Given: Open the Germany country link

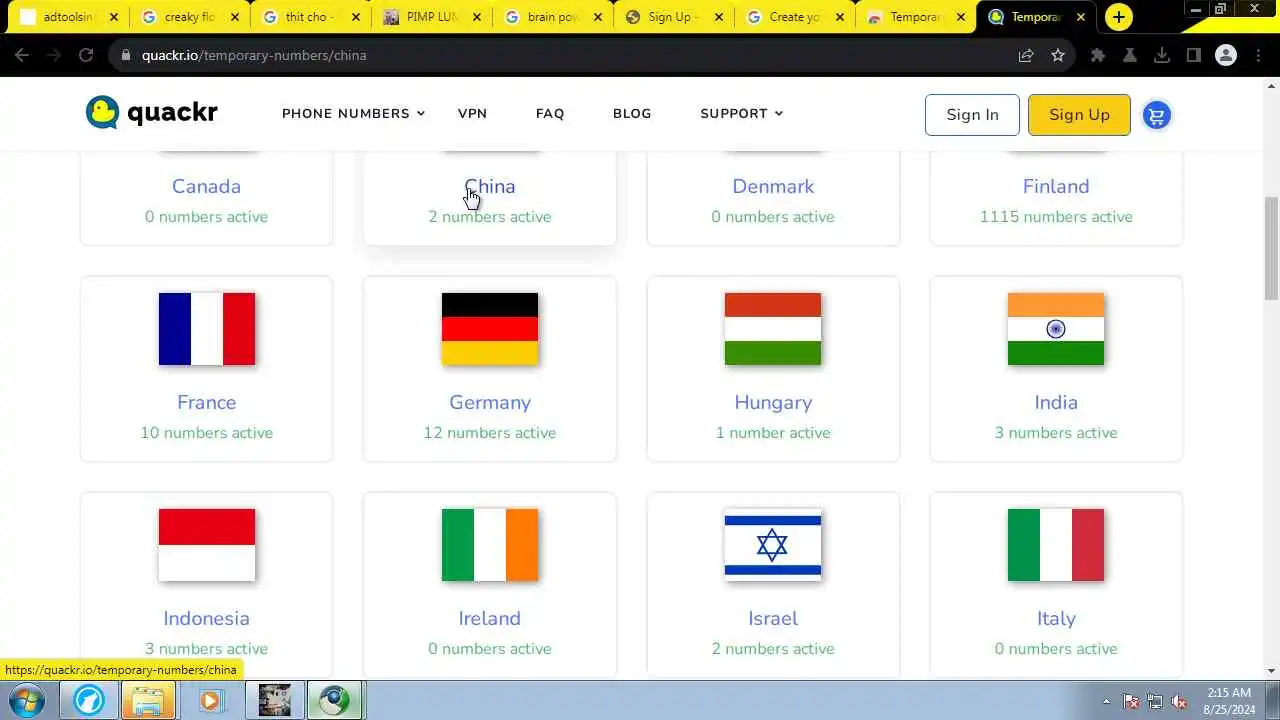Looking at the screenshot, I should click(490, 402).
